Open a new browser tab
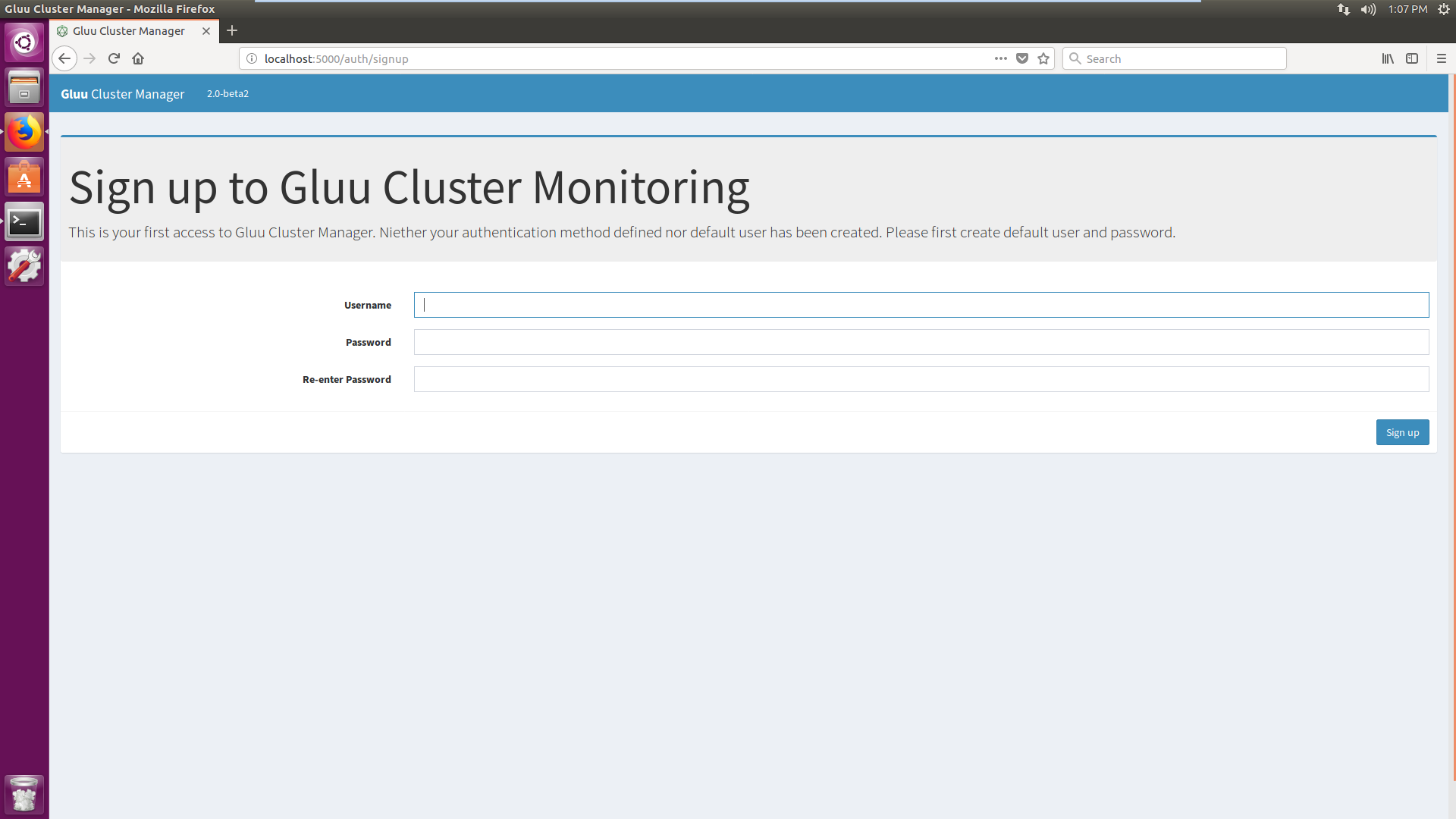The image size is (1456, 819). 232,30
